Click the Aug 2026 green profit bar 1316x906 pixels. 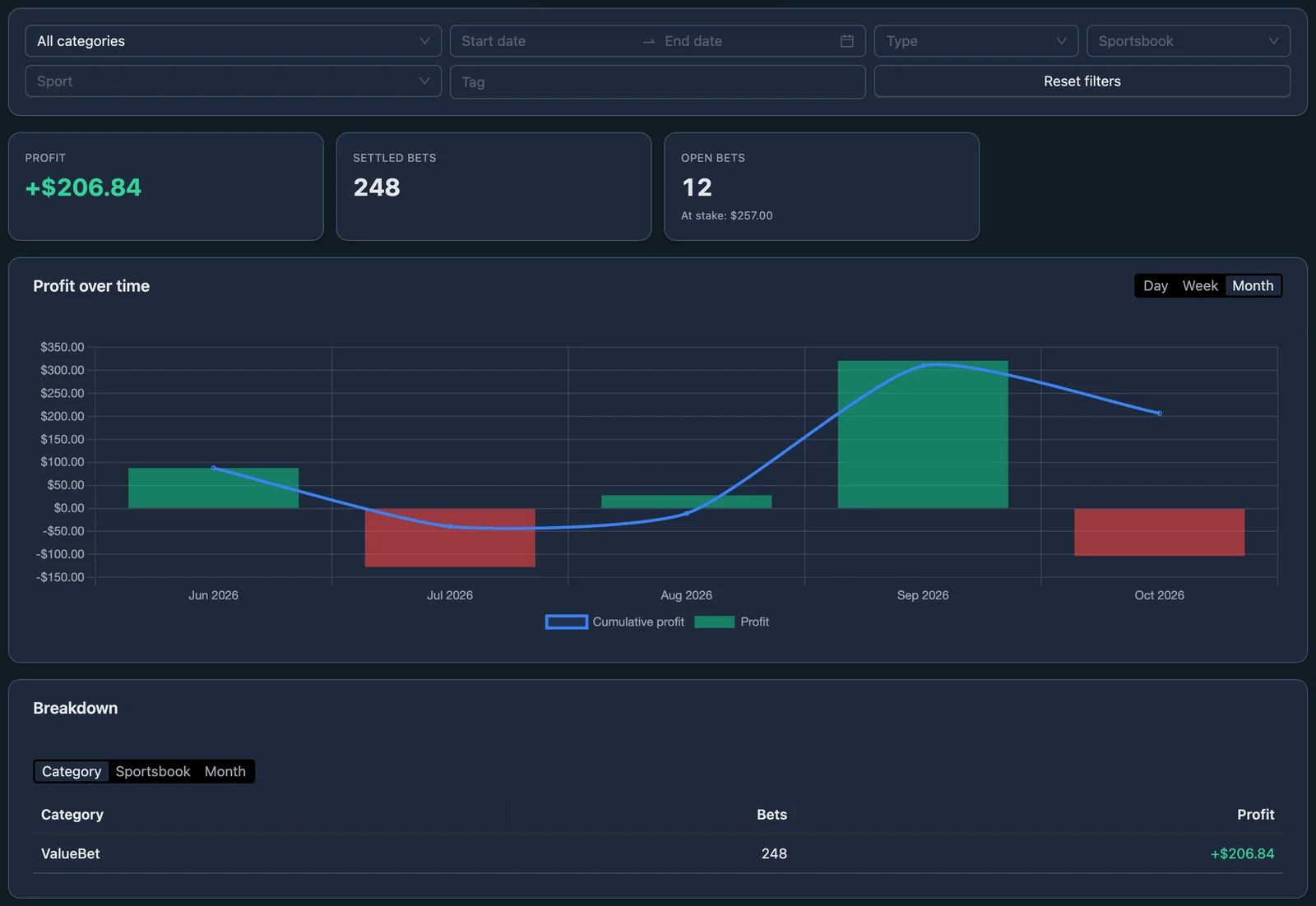click(686, 502)
